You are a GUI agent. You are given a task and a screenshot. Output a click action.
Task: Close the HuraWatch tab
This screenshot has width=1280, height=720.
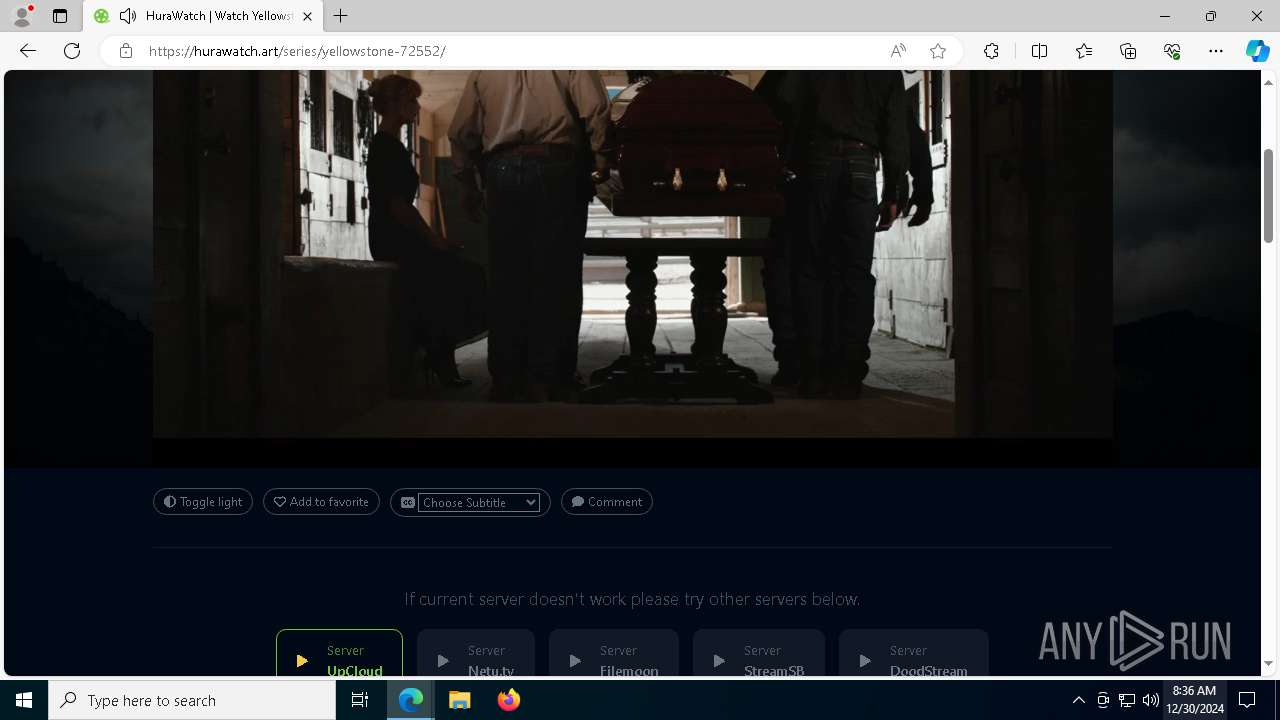307,16
